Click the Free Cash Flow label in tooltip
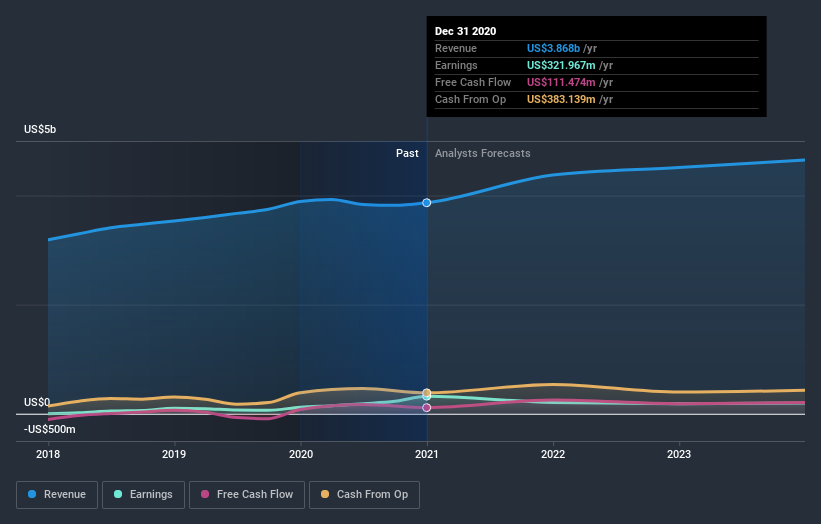The image size is (821, 524). 473,82
